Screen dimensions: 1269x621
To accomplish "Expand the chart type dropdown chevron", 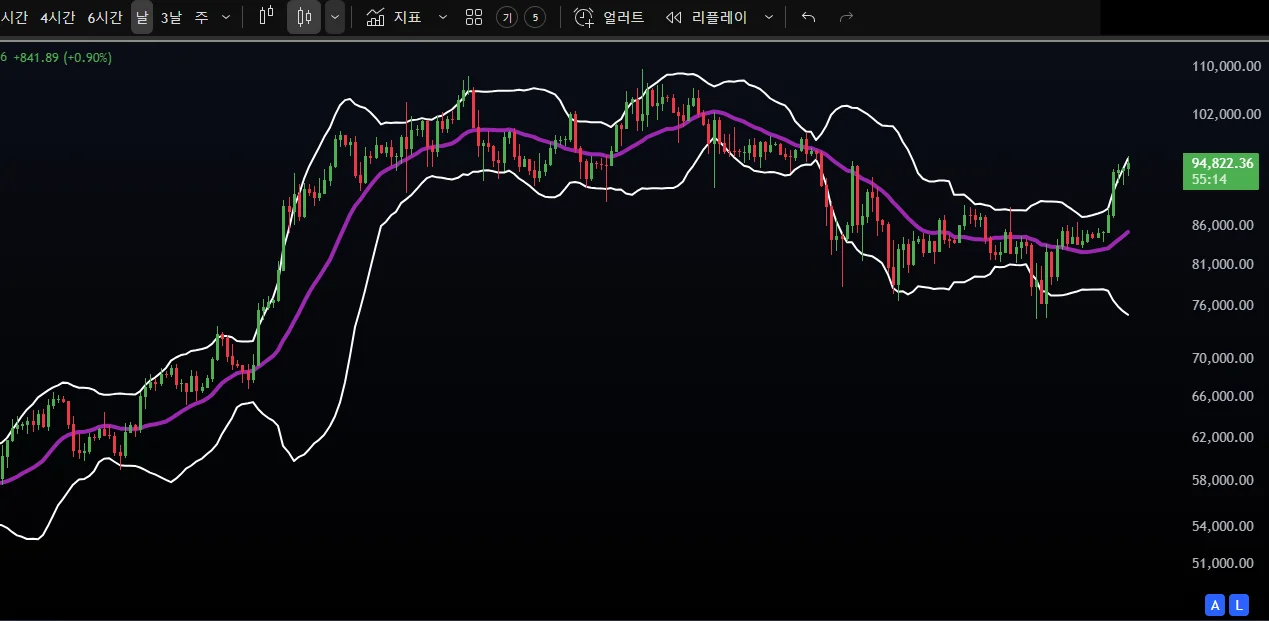I will tap(335, 17).
